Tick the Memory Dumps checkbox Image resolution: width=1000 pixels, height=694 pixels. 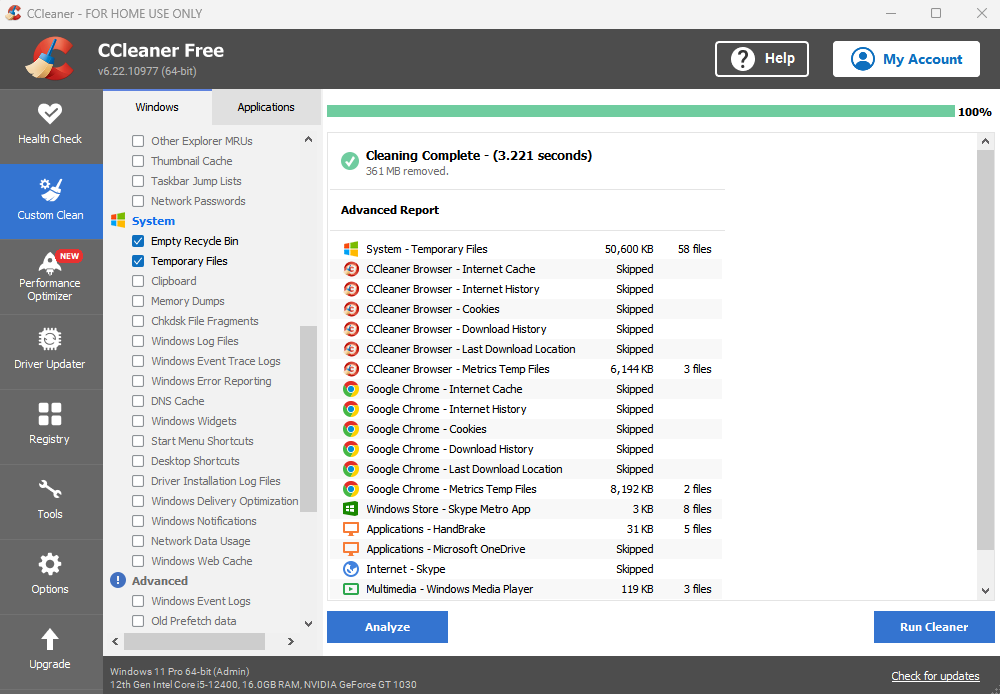point(138,301)
